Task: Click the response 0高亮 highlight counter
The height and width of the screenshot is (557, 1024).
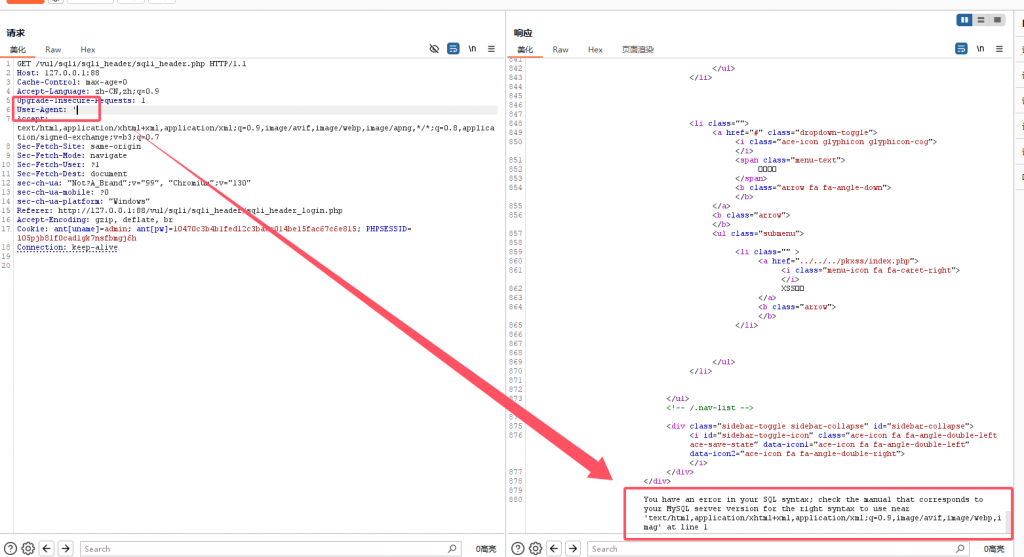Action: [x=993, y=549]
